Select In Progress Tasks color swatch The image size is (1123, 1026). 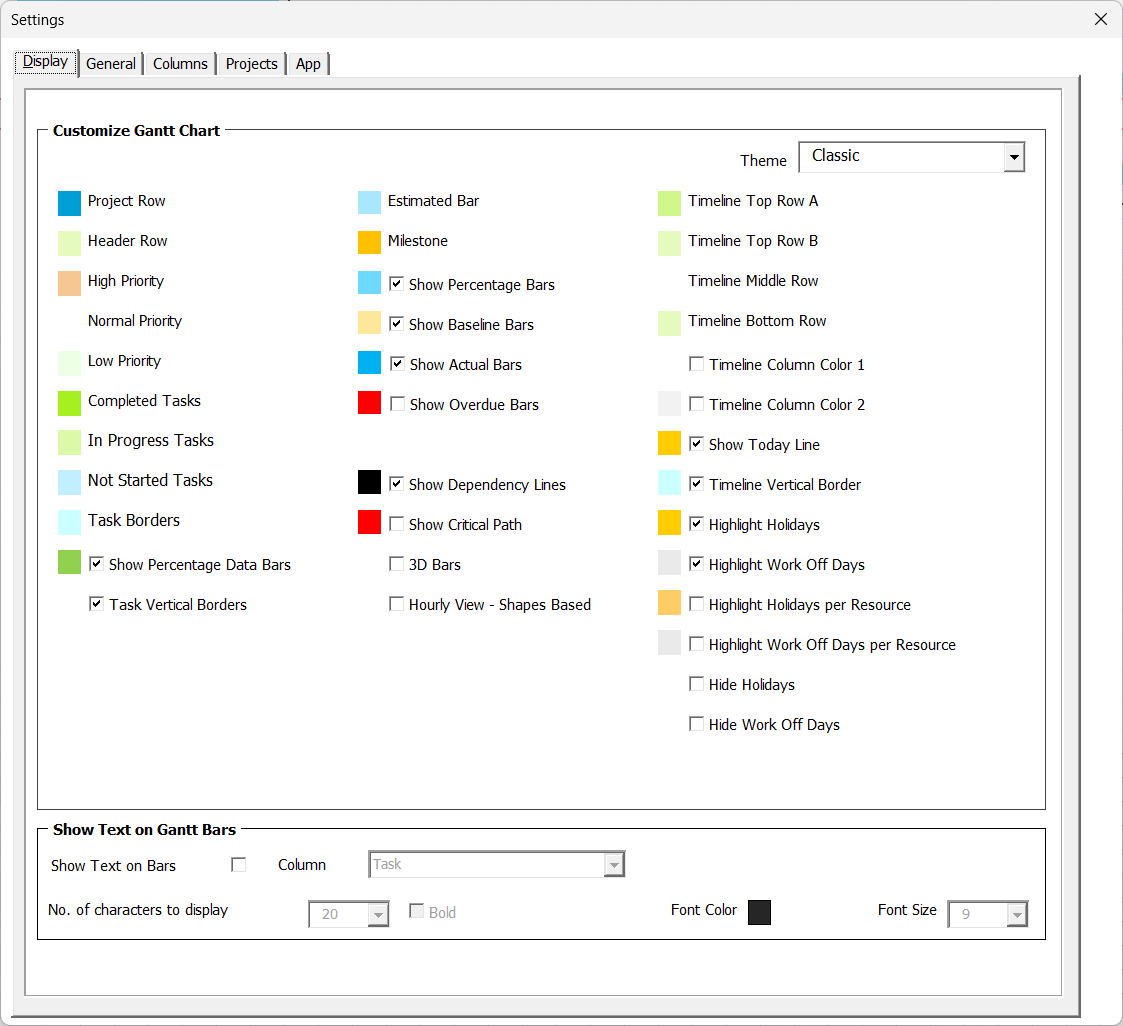click(69, 442)
